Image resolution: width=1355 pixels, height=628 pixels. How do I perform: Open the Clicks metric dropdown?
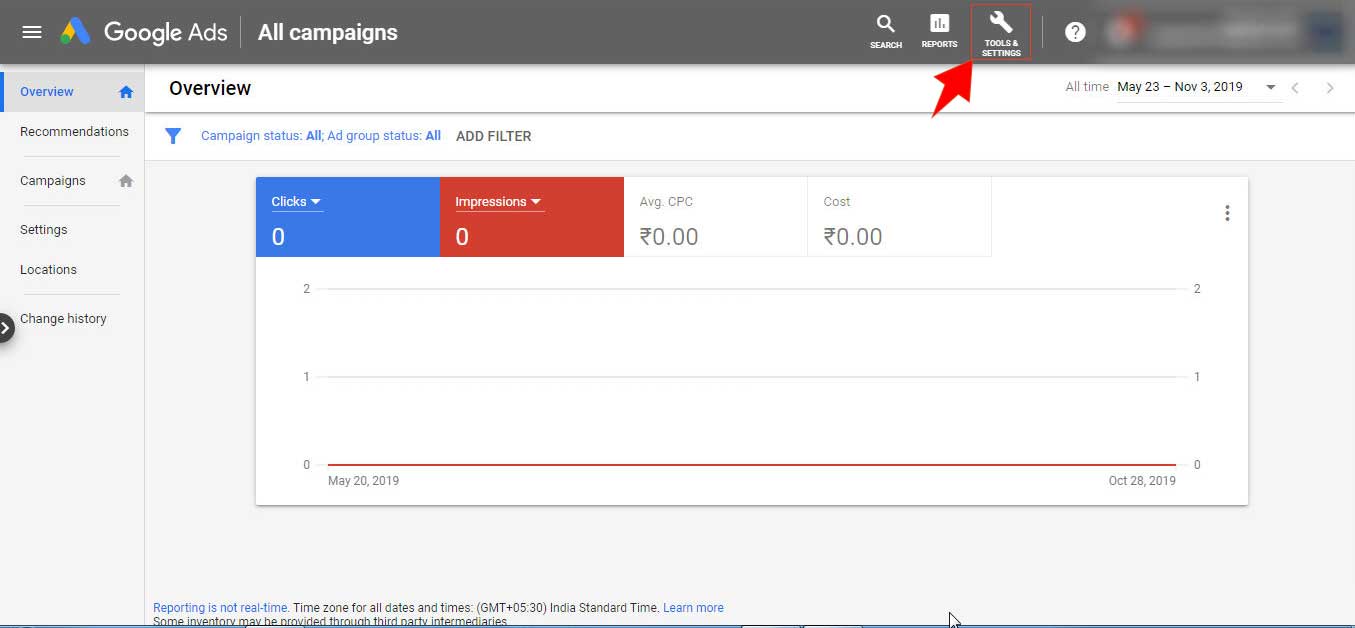(x=296, y=202)
